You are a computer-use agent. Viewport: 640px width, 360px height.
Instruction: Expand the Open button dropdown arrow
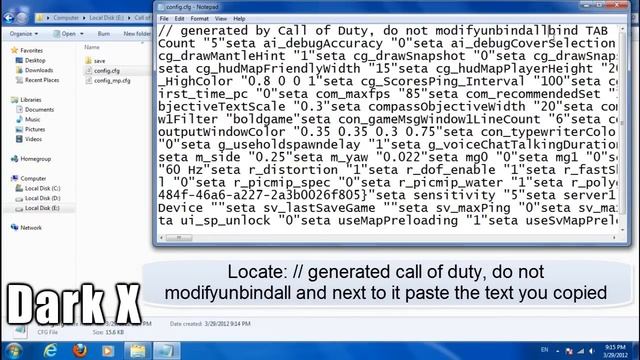tap(82, 33)
